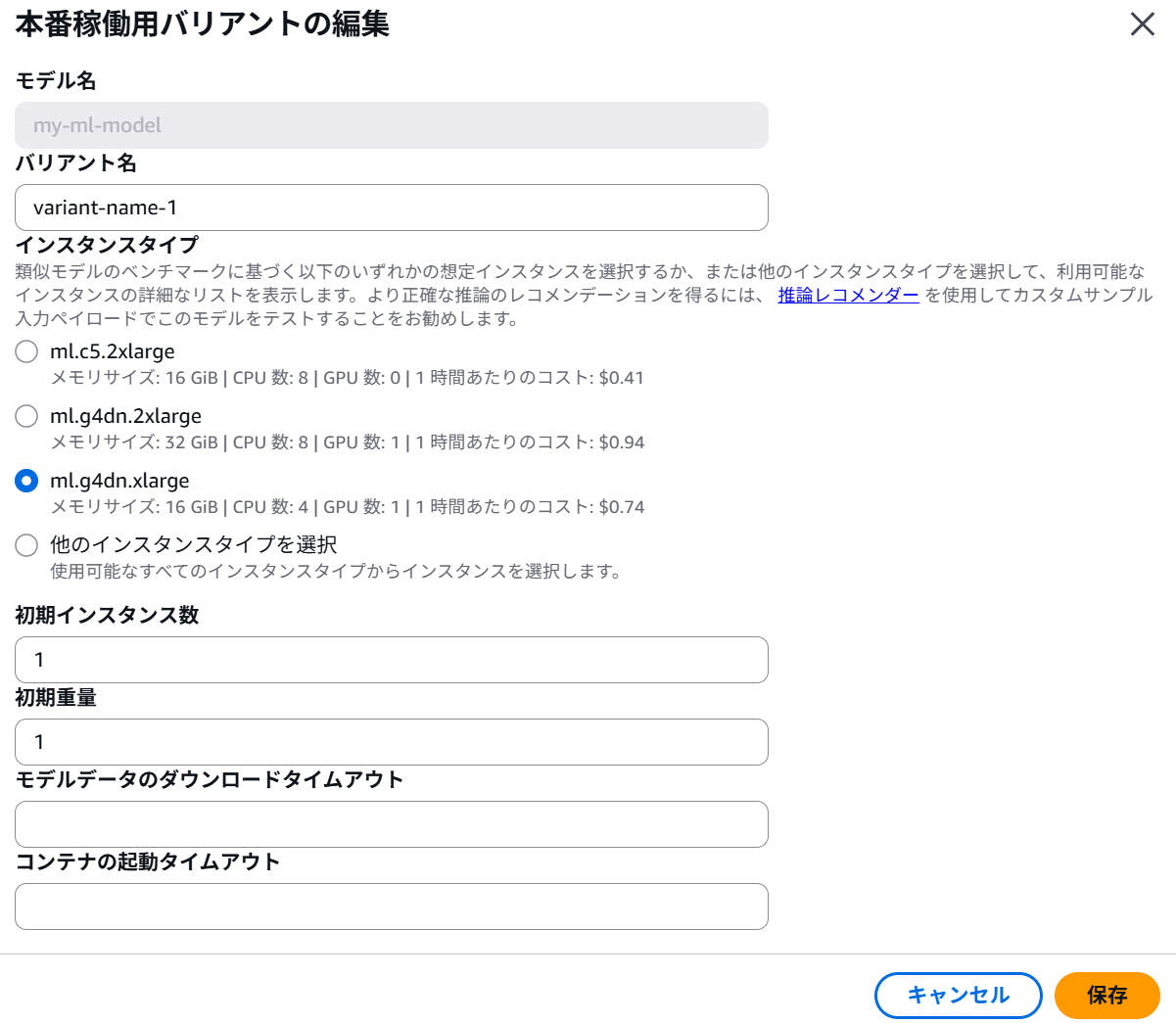Click the キャンセル button
This screenshot has width=1176, height=1023.
click(958, 995)
